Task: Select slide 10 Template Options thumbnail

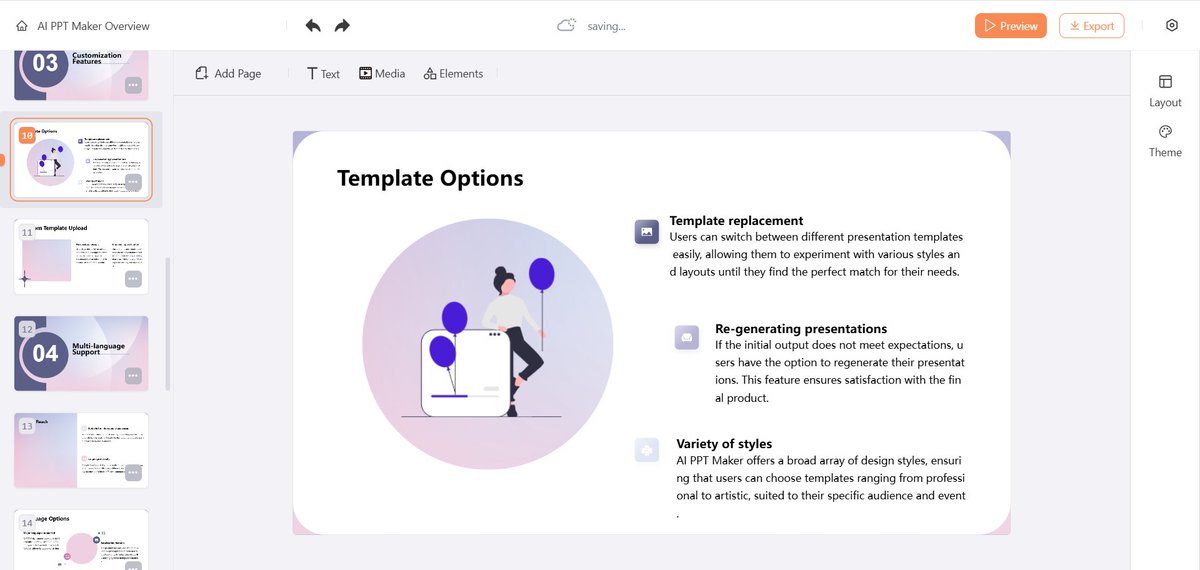Action: (81, 160)
